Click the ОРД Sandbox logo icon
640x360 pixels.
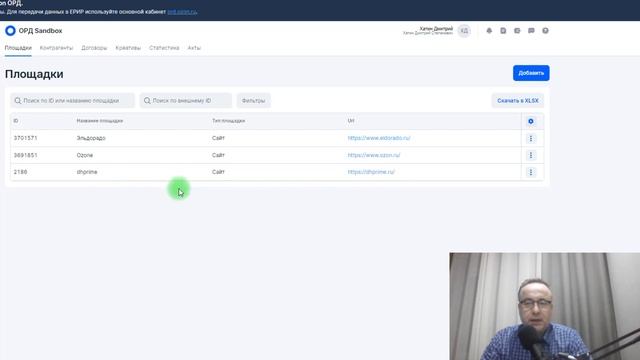point(10,31)
